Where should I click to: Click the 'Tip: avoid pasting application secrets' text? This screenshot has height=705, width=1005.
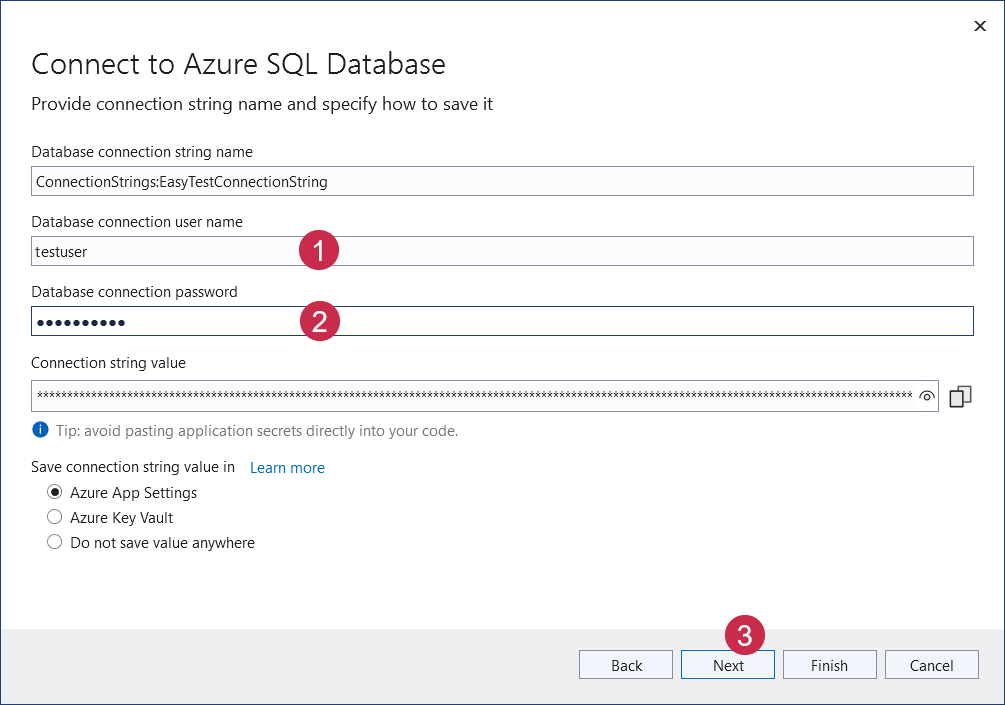(257, 431)
